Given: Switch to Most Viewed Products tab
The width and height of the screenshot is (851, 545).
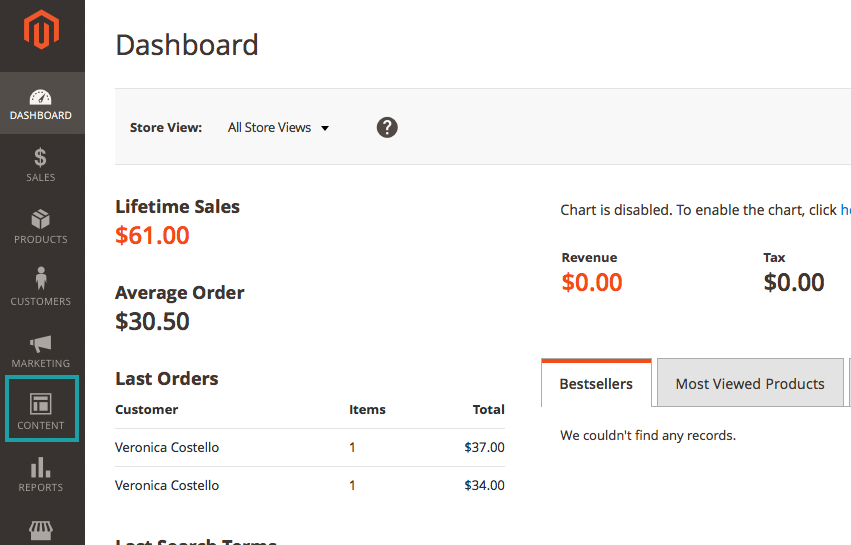Looking at the screenshot, I should tap(750, 384).
